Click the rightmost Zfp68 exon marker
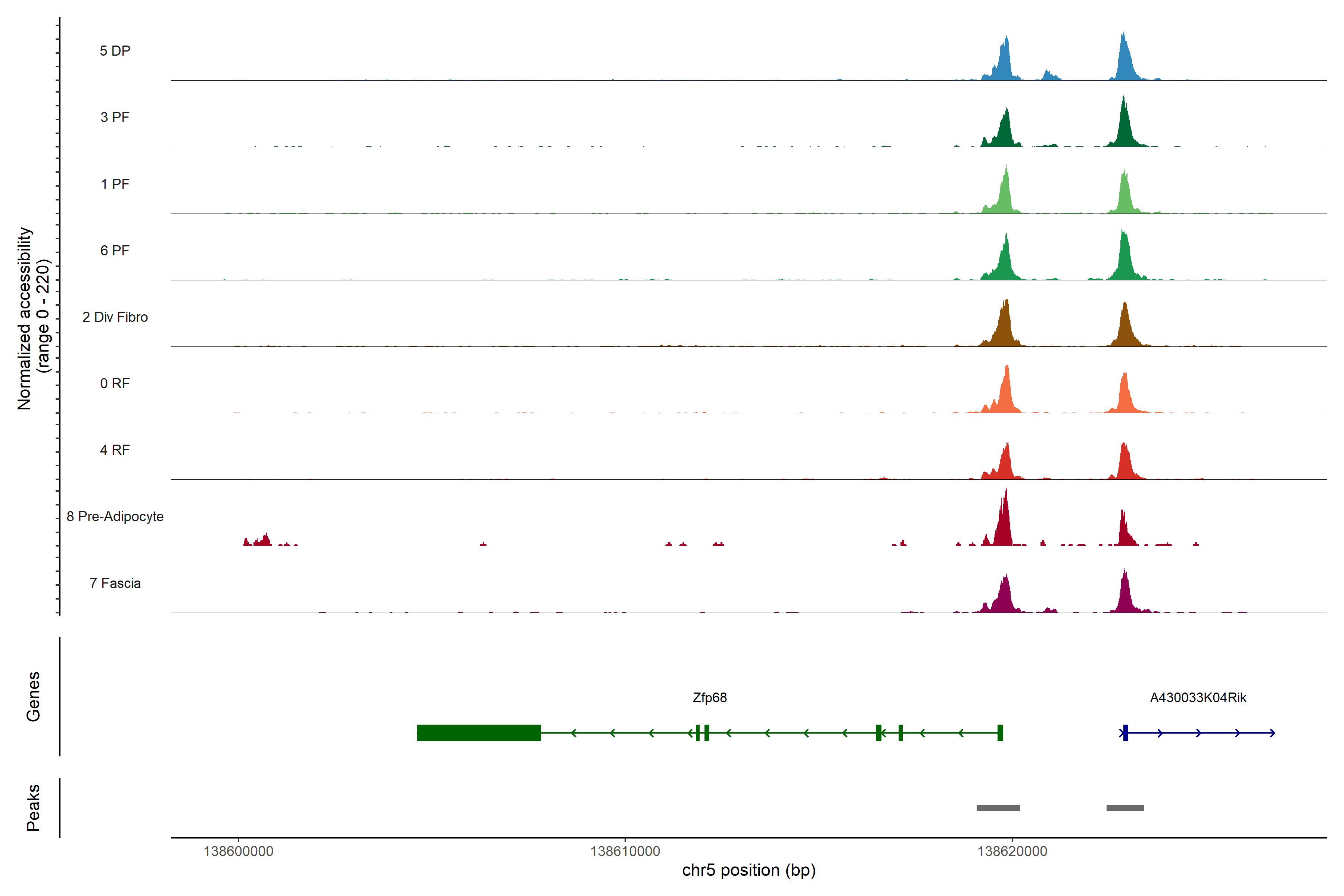 (1000, 732)
